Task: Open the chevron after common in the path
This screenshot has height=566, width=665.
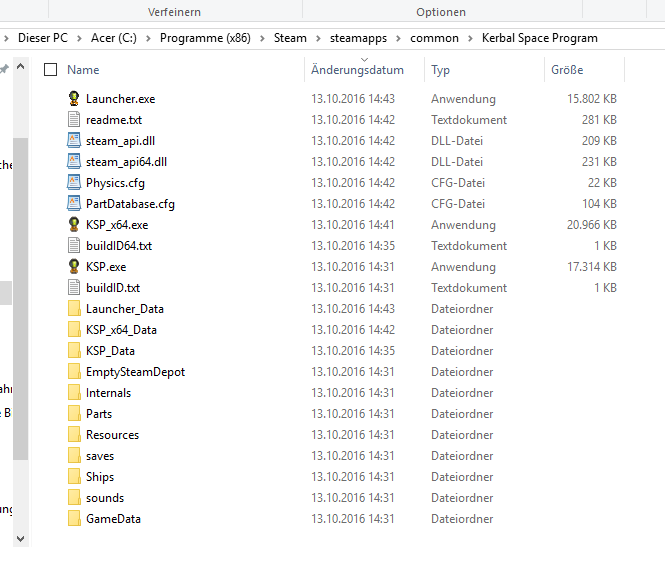Action: tap(469, 38)
